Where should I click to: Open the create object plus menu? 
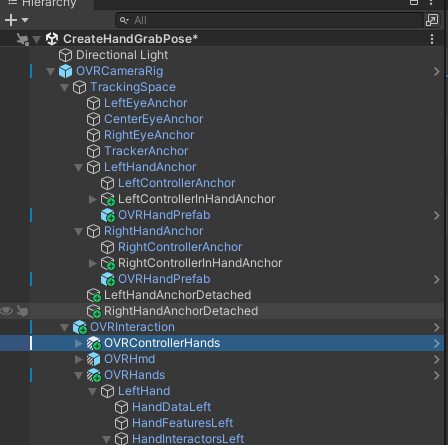(x=16, y=20)
